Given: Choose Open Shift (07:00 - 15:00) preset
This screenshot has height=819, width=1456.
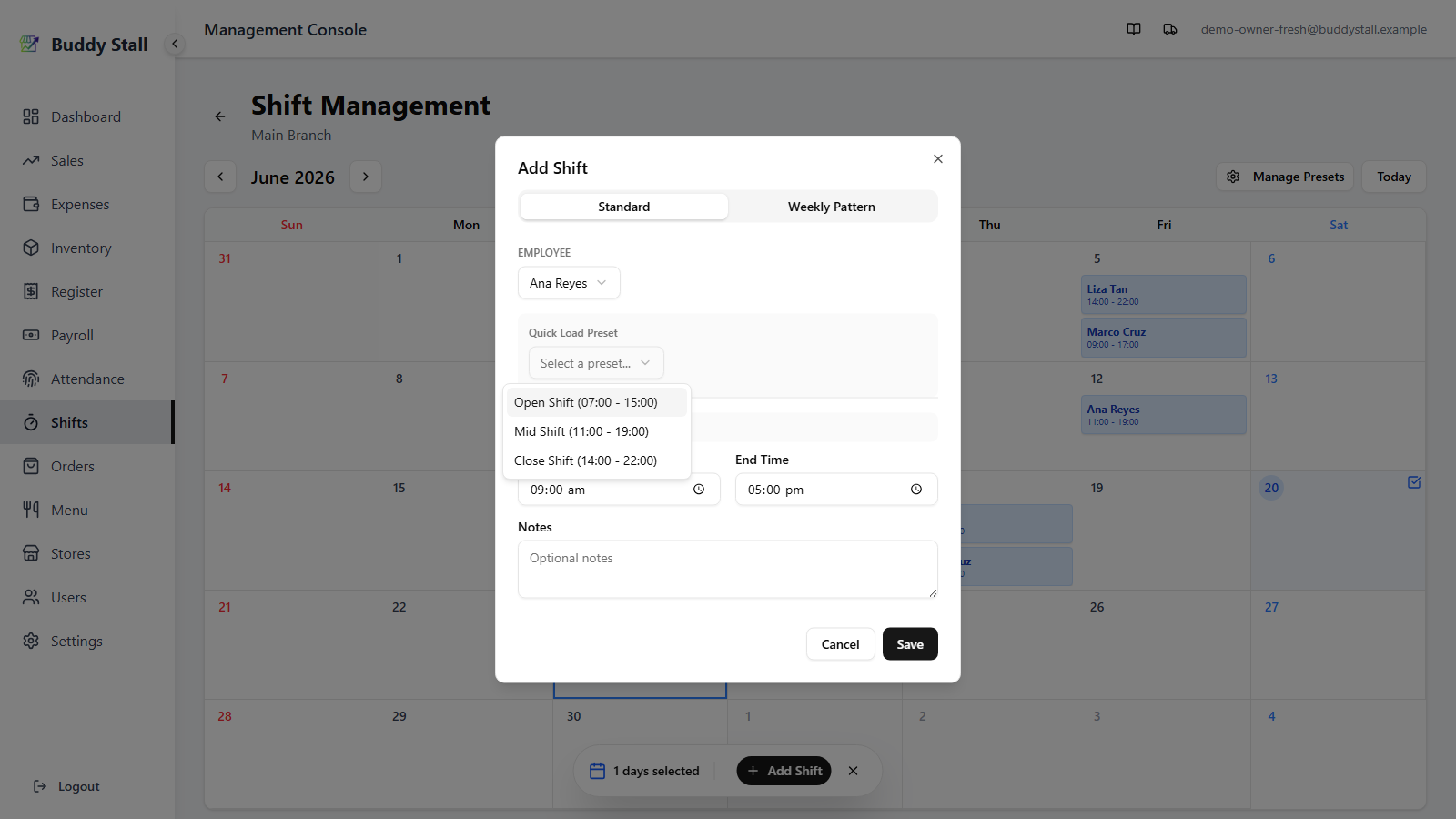Looking at the screenshot, I should pyautogui.click(x=597, y=402).
